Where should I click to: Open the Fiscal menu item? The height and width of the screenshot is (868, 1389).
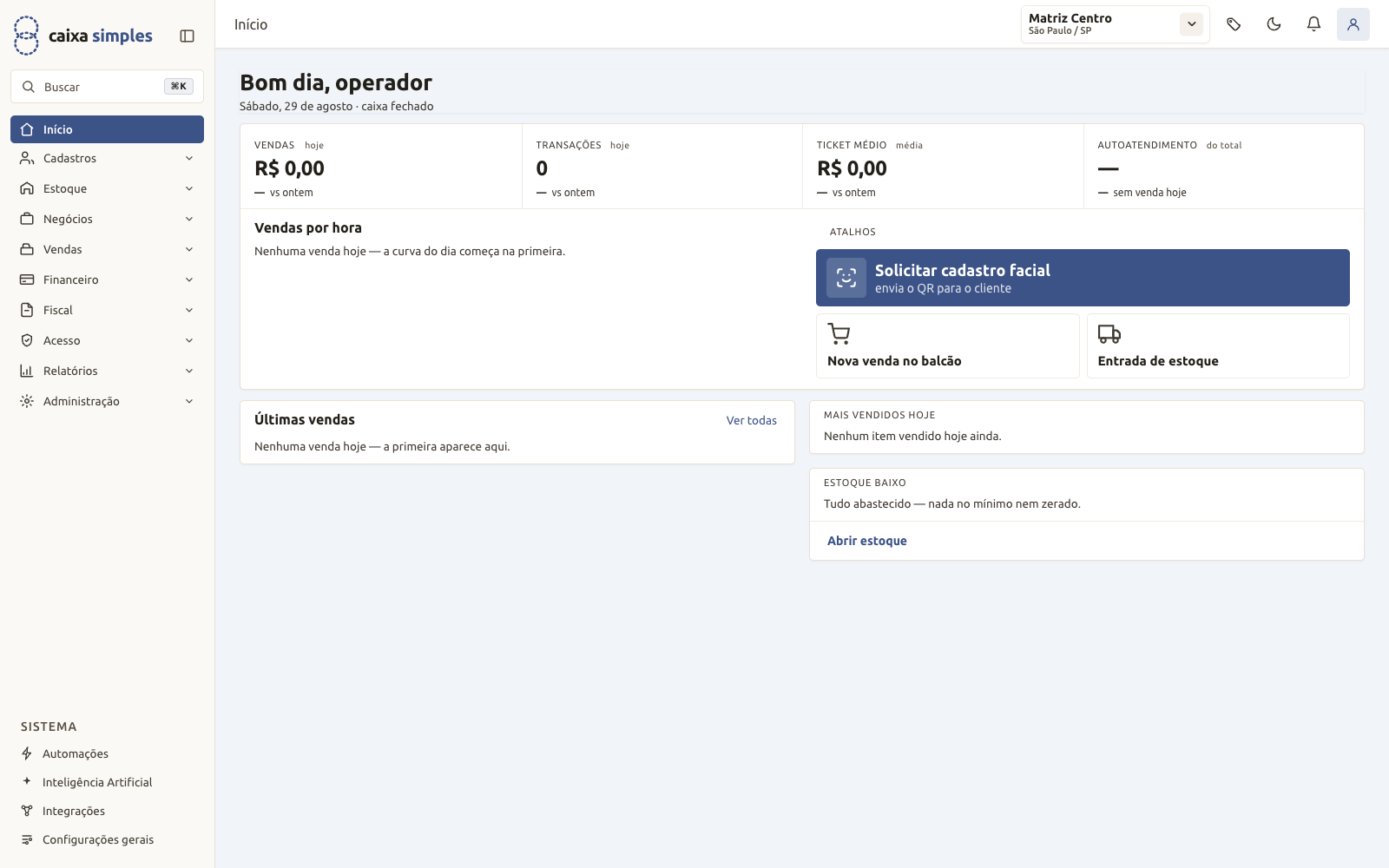coord(107,310)
